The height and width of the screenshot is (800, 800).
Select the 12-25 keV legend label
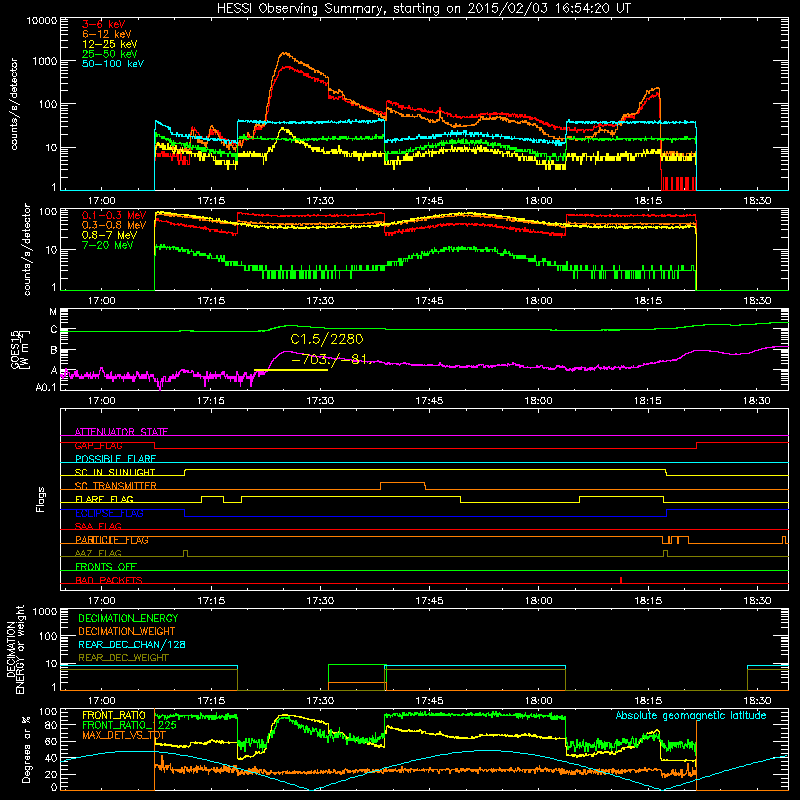[x=110, y=44]
